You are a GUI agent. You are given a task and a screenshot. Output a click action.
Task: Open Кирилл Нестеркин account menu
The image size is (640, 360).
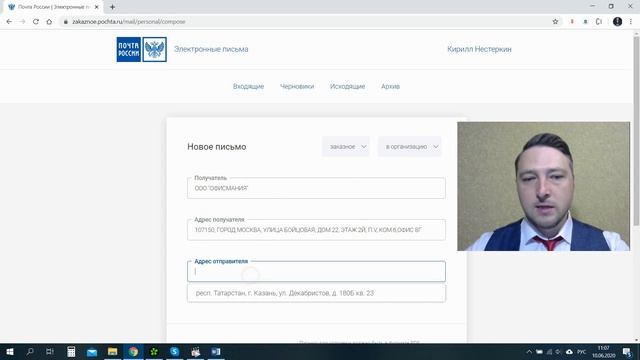(479, 49)
